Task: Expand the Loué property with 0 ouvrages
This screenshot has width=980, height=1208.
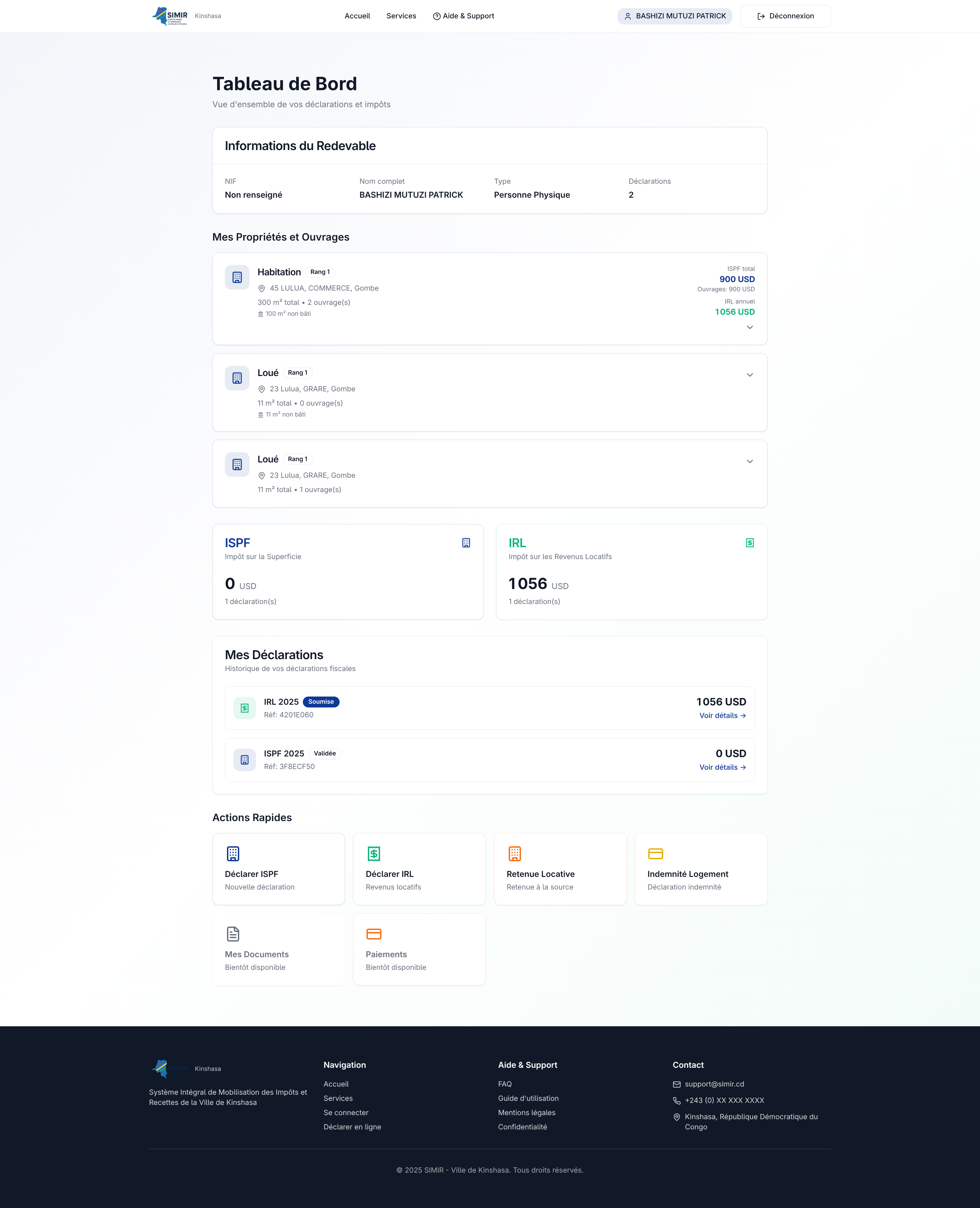Action: click(750, 375)
